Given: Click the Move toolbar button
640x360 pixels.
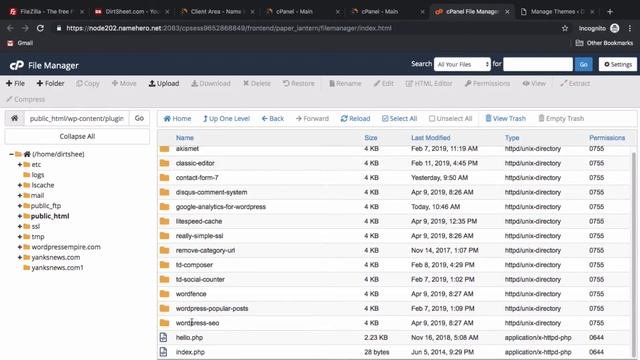Looking at the screenshot, I should pyautogui.click(x=124, y=83).
